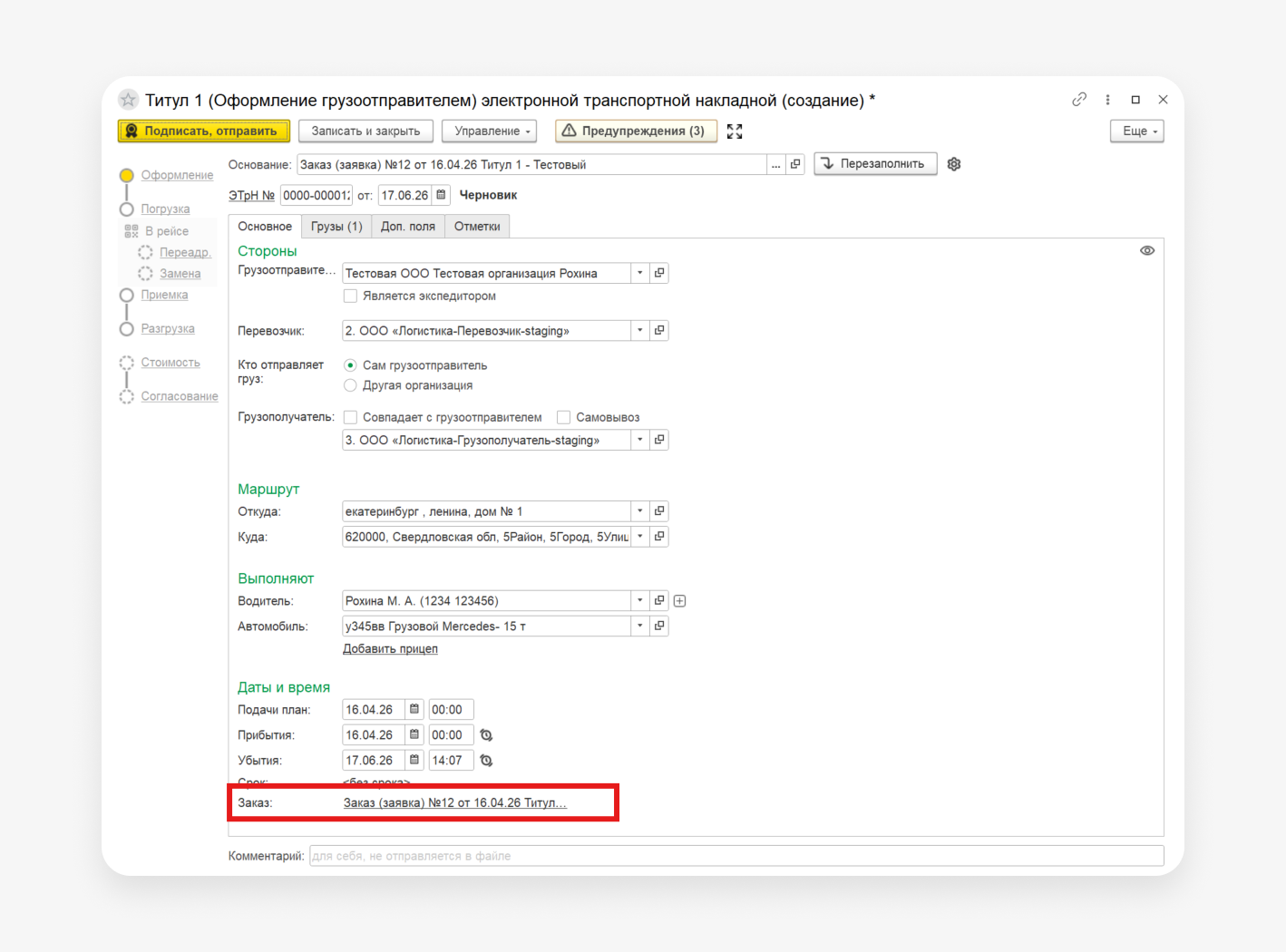Open calendar for Подачи план date
The width and height of the screenshot is (1286, 952).
tap(414, 710)
